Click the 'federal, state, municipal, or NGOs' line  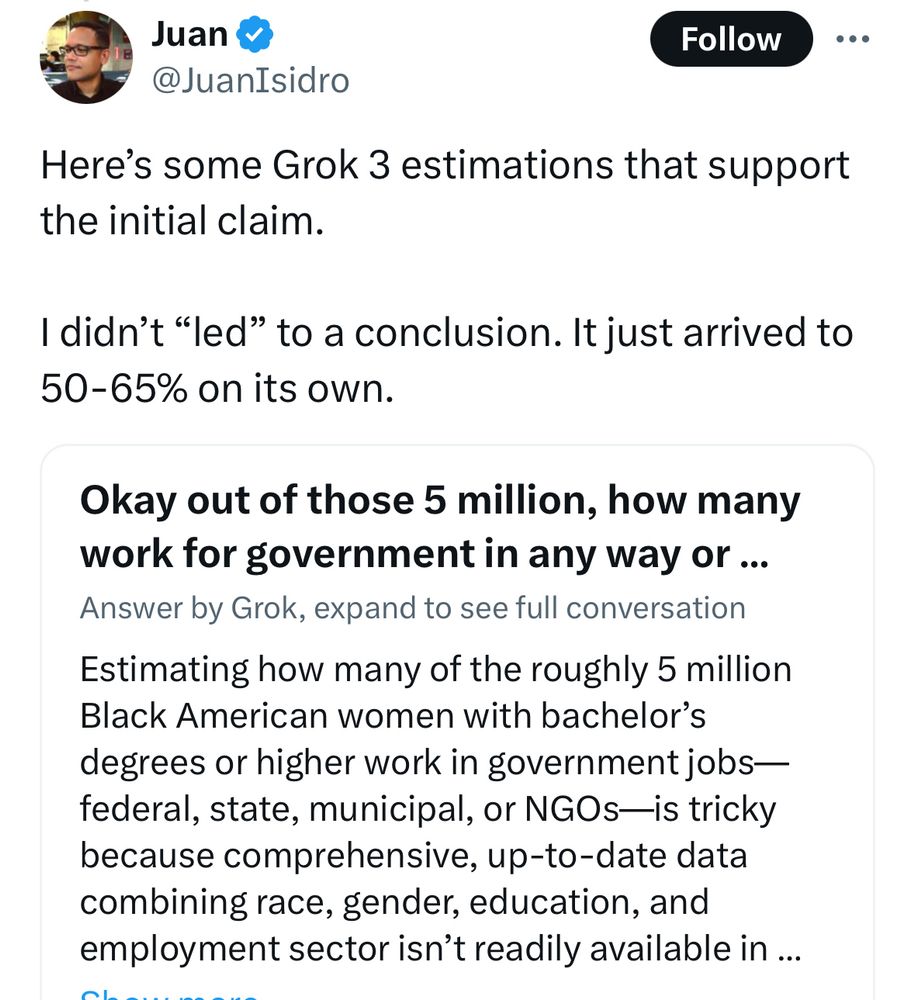[x=428, y=809]
